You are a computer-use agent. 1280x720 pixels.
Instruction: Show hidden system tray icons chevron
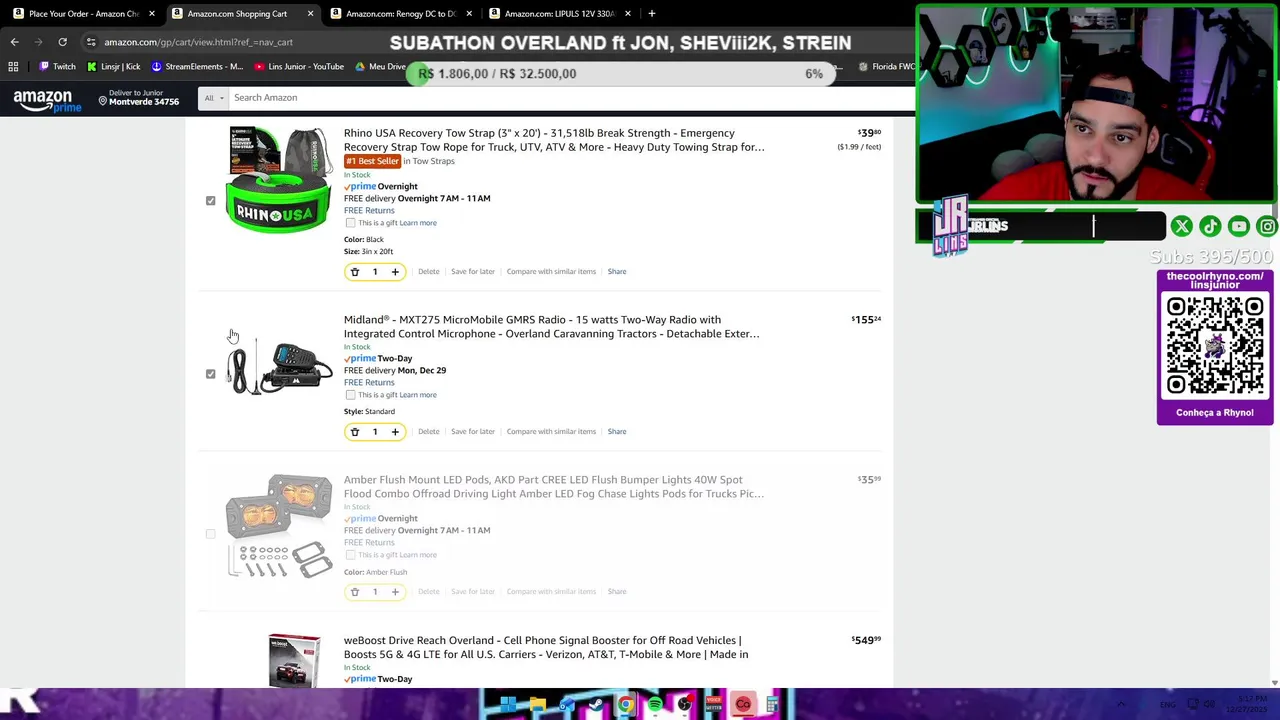click(1120, 704)
